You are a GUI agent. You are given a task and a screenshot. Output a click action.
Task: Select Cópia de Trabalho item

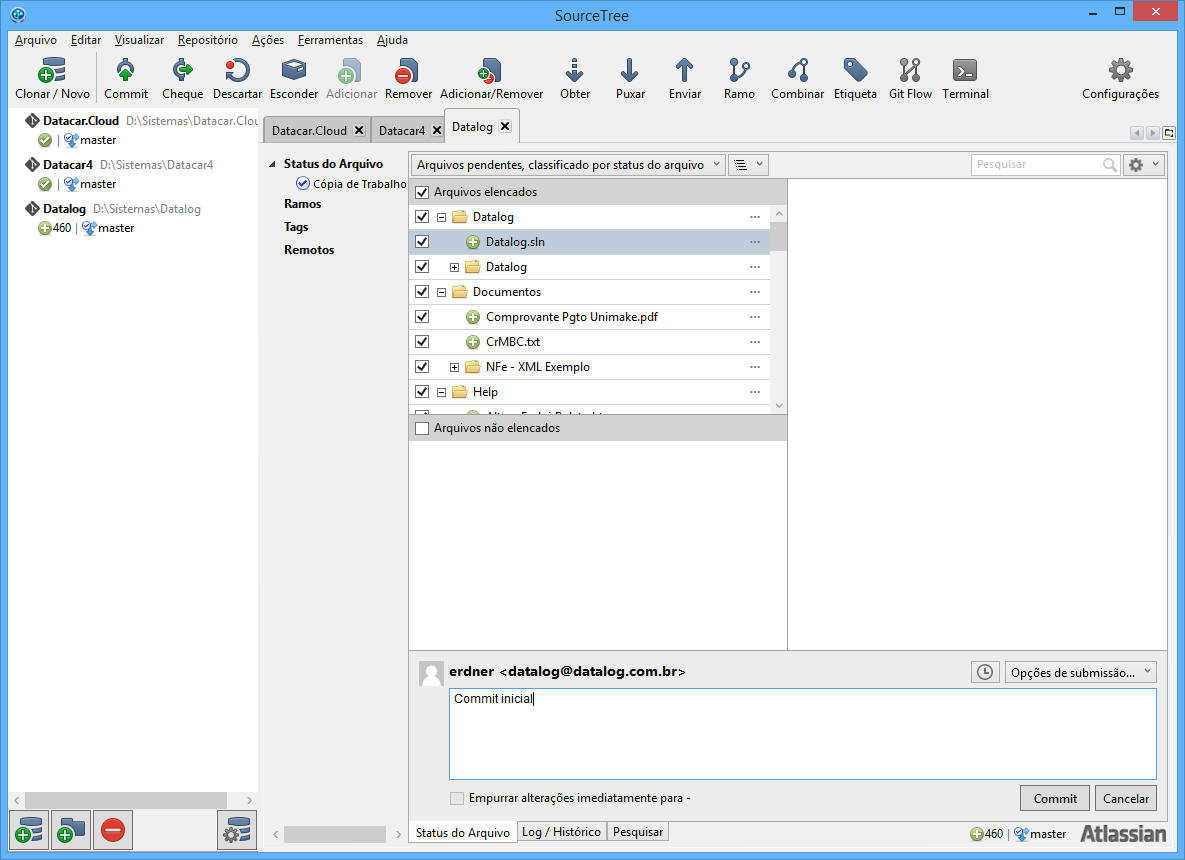[351, 184]
